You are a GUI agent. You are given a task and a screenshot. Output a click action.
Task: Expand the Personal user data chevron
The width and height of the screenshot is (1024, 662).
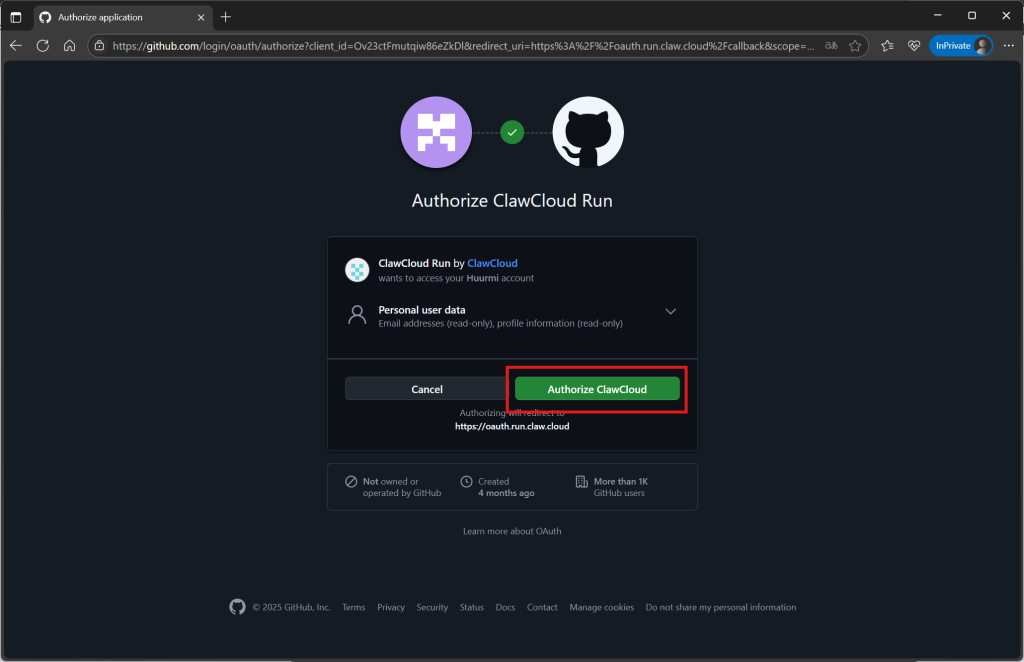coord(670,311)
